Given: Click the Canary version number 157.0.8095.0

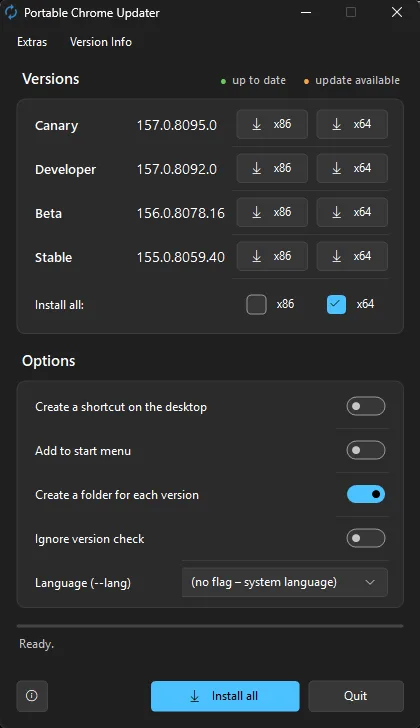Looking at the screenshot, I should click(177, 125).
